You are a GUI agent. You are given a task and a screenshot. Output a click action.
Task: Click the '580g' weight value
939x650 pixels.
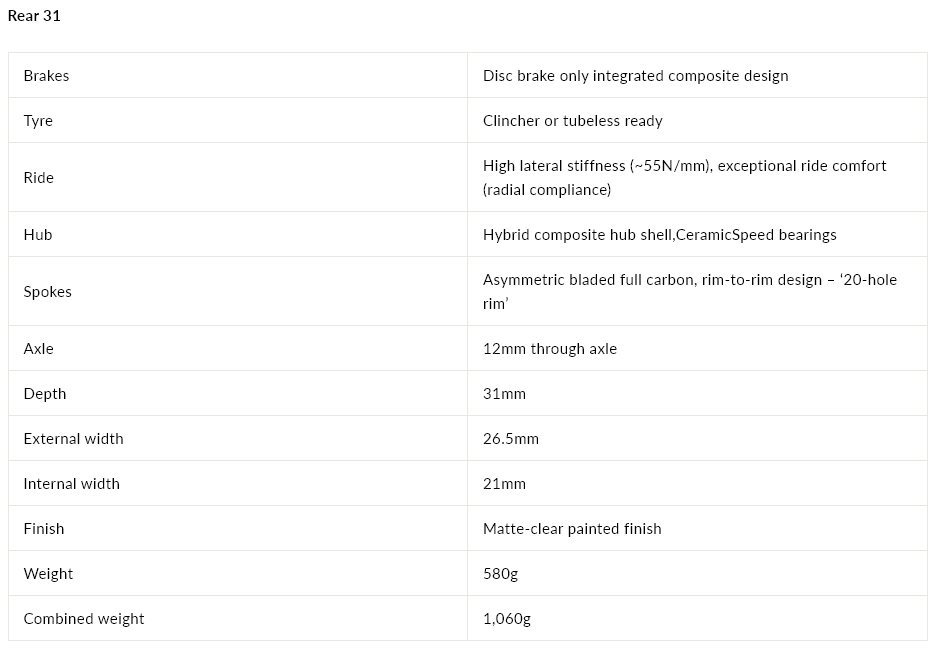(x=500, y=574)
